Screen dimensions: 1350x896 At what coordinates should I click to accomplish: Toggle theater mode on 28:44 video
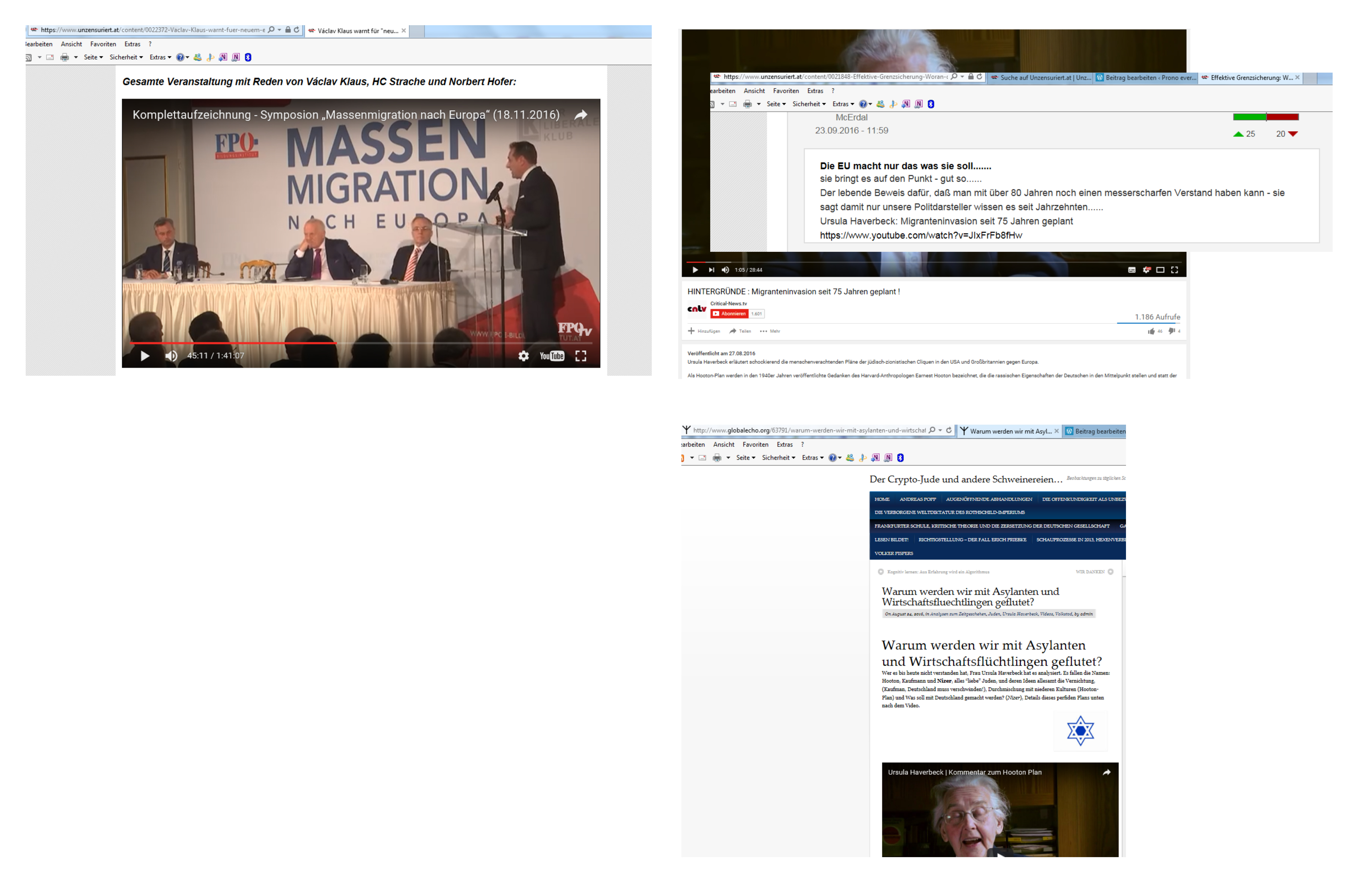(1160, 270)
